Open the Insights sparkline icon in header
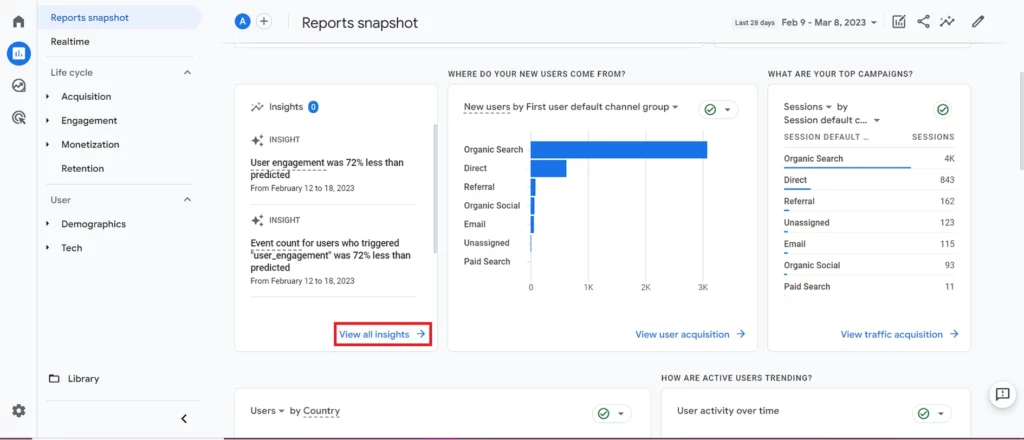 pyautogui.click(x=947, y=21)
